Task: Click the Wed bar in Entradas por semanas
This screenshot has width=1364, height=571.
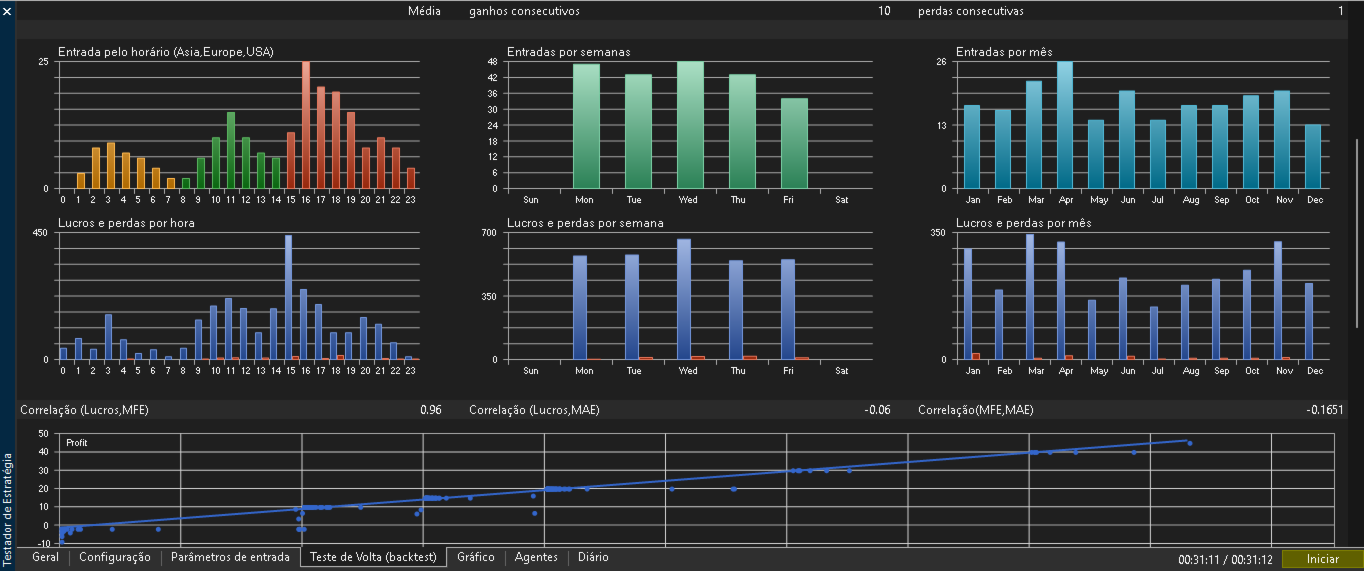Action: 690,125
